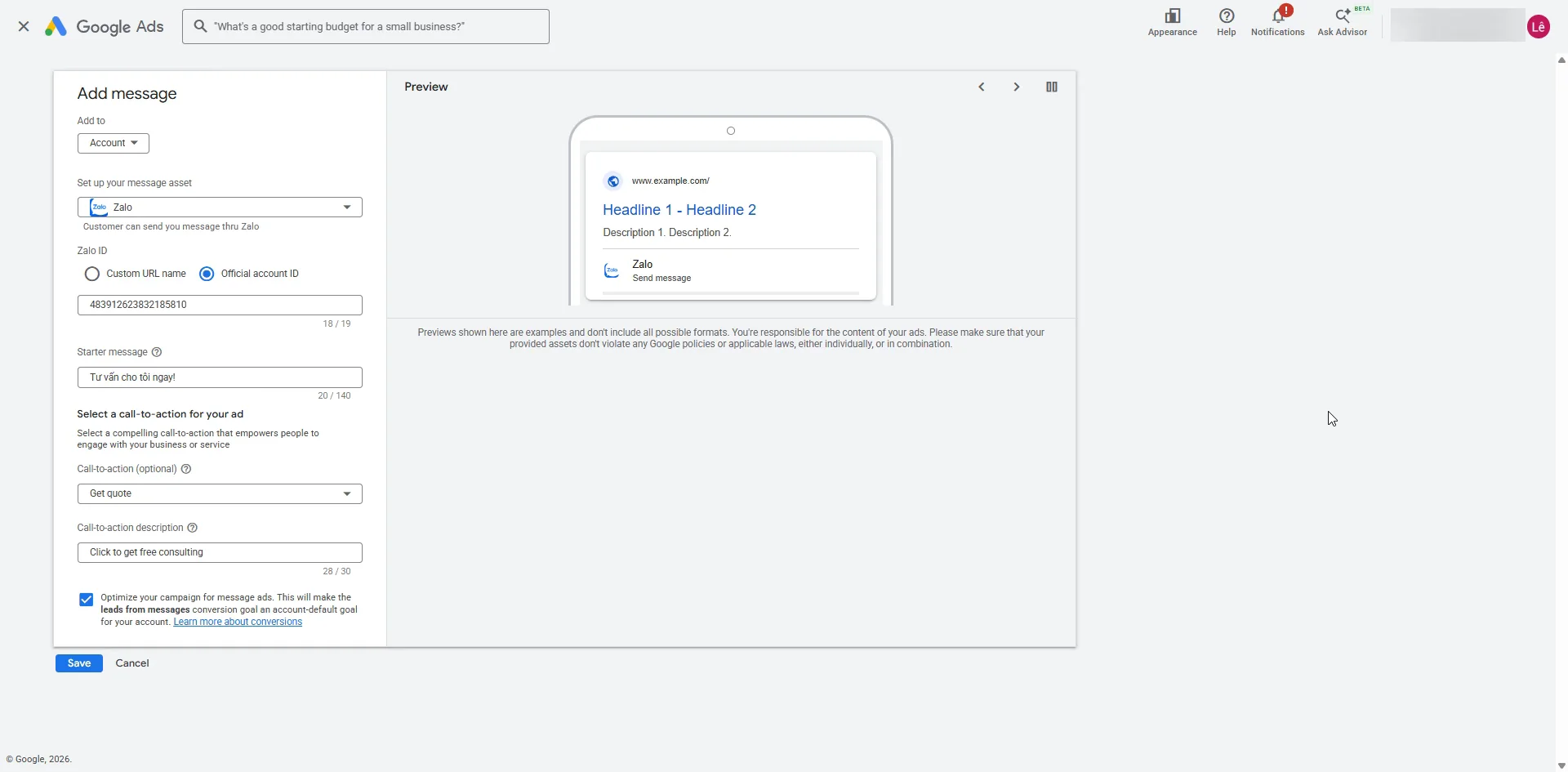The width and height of the screenshot is (1568, 772).
Task: Open Learn more about conversions link
Action: coord(238,622)
